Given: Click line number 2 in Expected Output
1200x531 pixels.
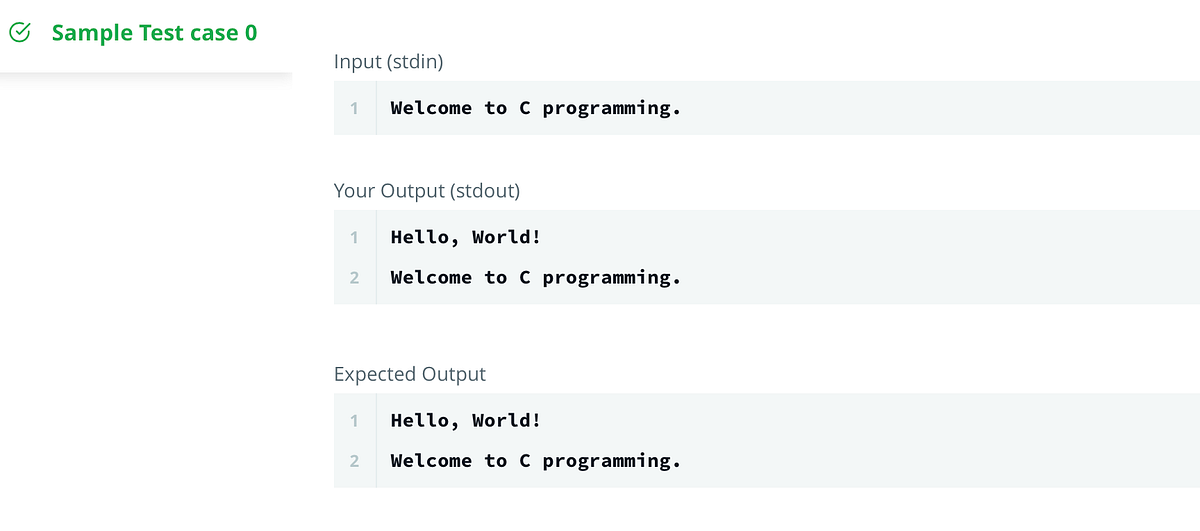Looking at the screenshot, I should pyautogui.click(x=354, y=460).
